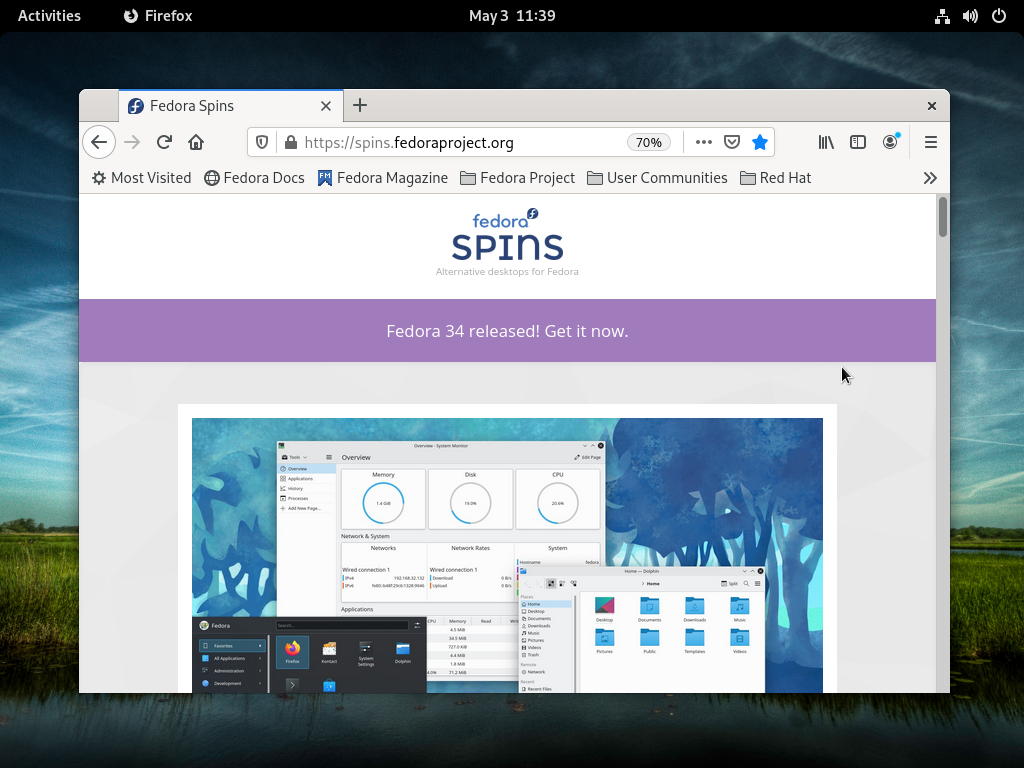This screenshot has width=1024, height=768.
Task: Reset the 70% zoom level indicator
Action: pos(648,142)
